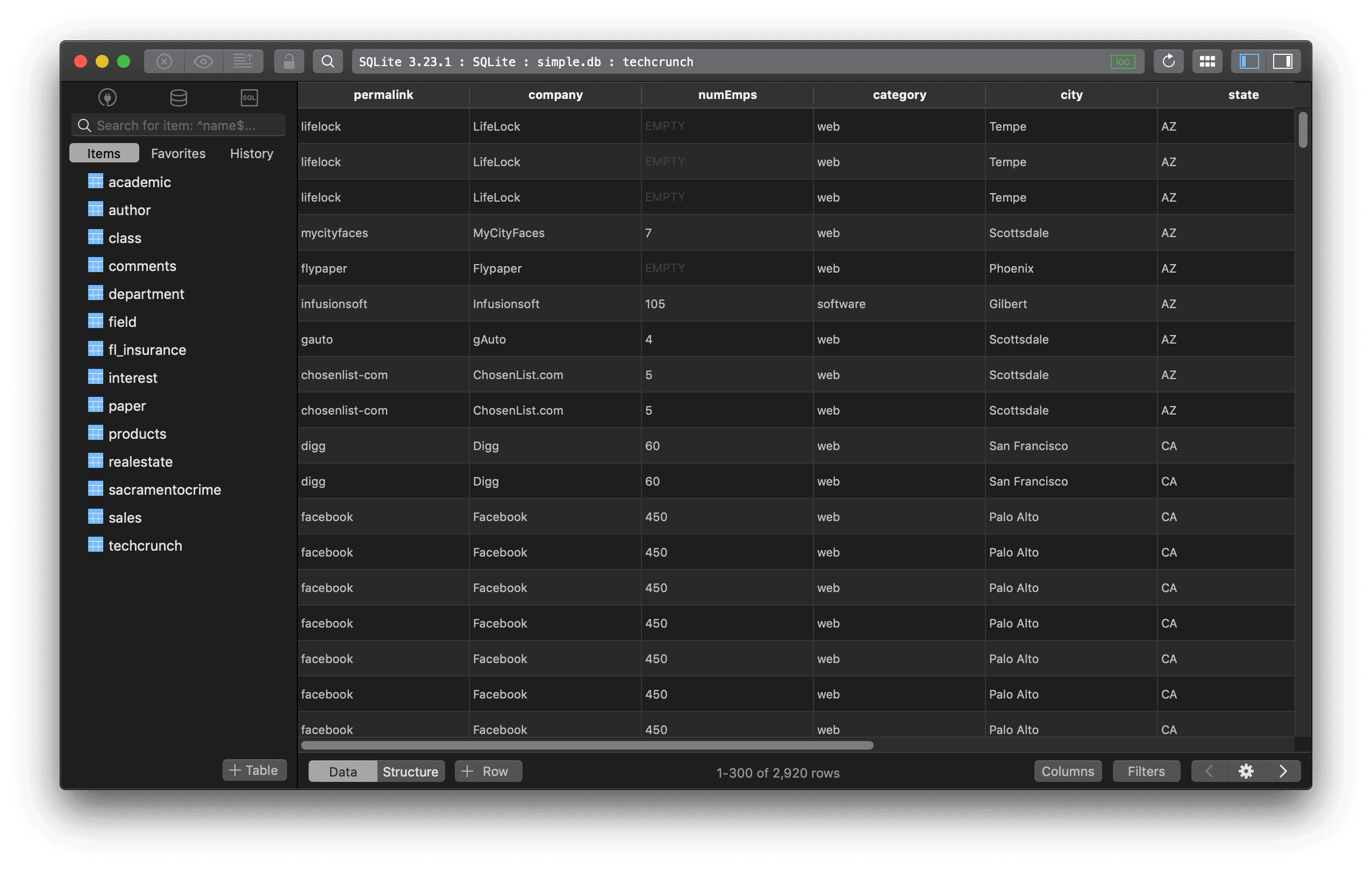The image size is (1372, 869).
Task: Open the Filters button
Action: (1146, 771)
